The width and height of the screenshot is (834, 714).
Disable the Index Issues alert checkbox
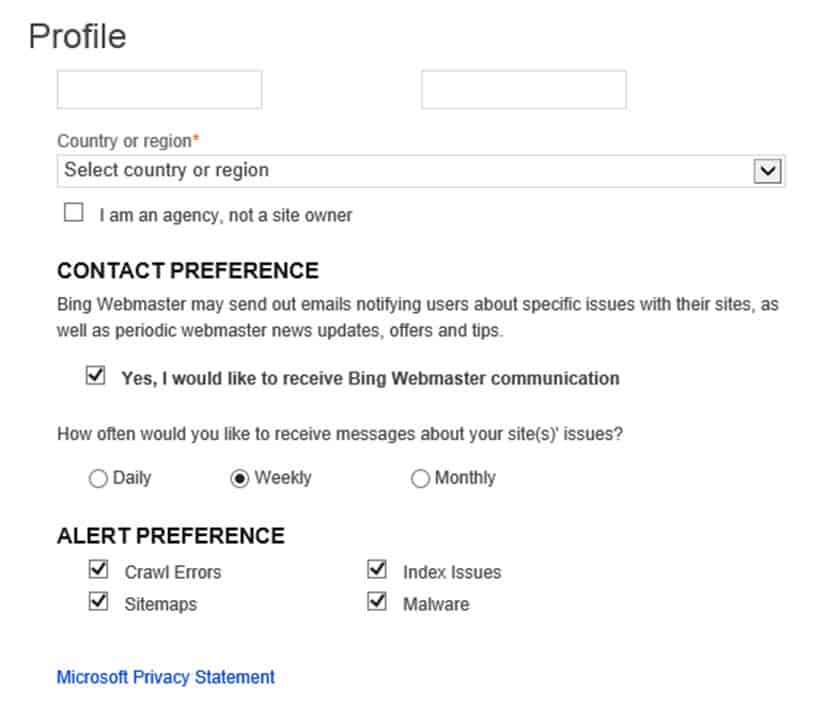coord(377,569)
